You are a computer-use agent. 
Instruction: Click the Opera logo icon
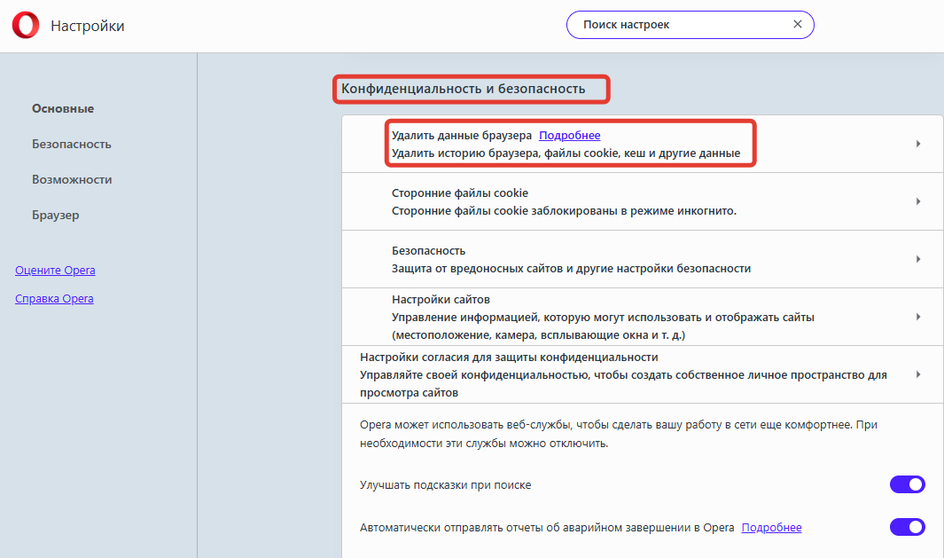(x=25, y=26)
